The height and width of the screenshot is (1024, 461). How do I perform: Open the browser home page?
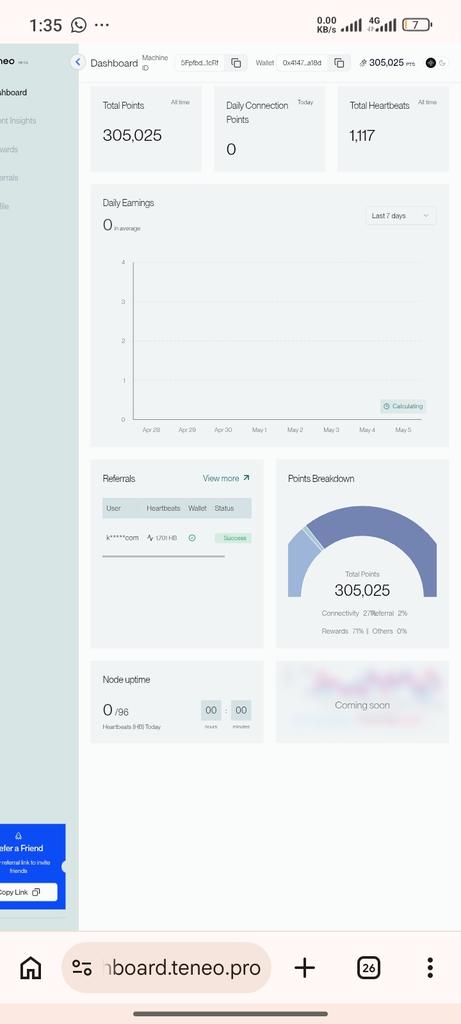[x=31, y=968]
